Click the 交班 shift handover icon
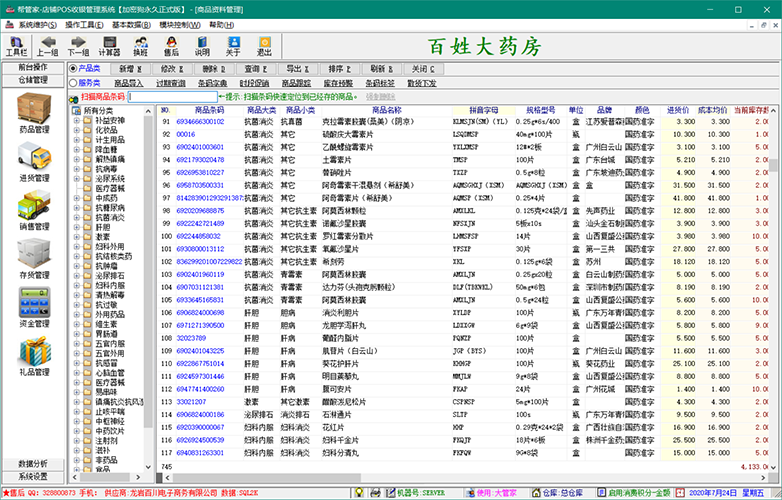Screen dimensions: 782x500 pos(143,45)
